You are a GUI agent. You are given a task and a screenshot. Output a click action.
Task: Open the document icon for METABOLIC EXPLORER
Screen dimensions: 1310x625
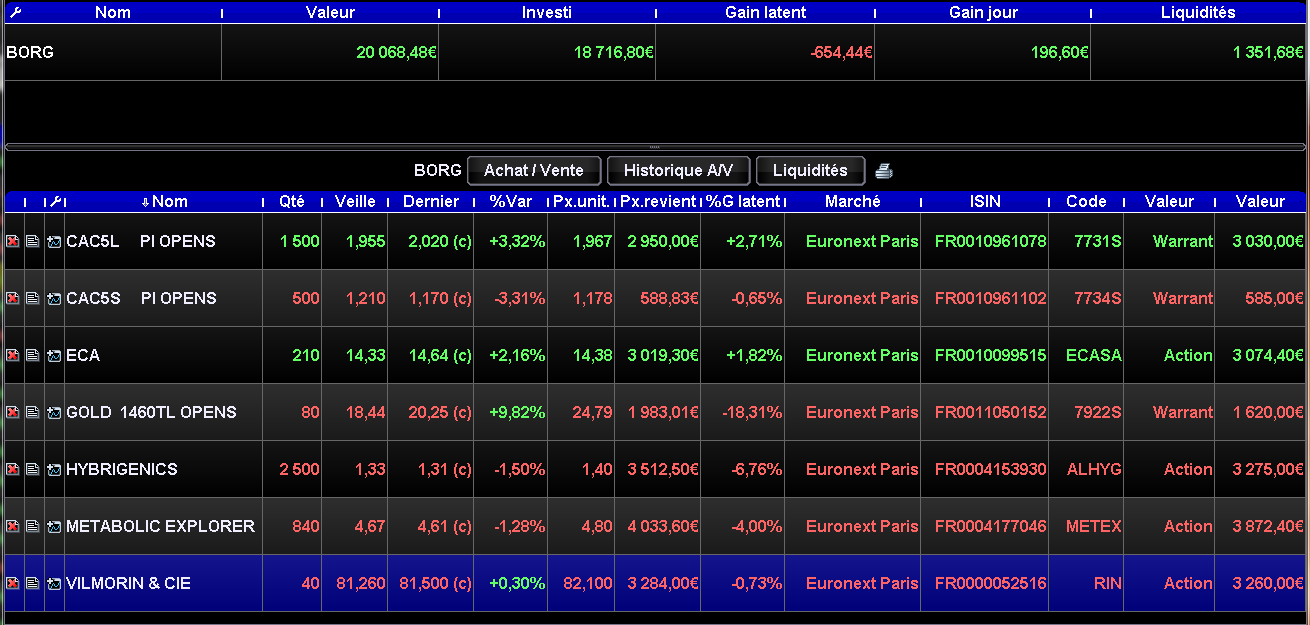coord(33,526)
